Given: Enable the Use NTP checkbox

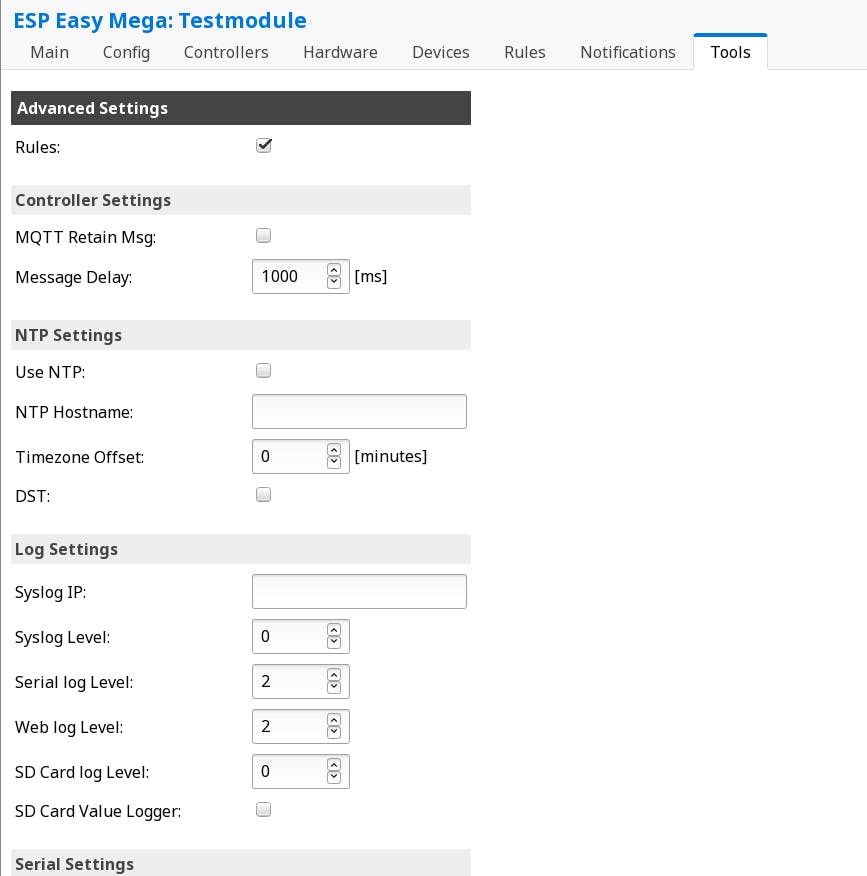Looking at the screenshot, I should tap(264, 371).
